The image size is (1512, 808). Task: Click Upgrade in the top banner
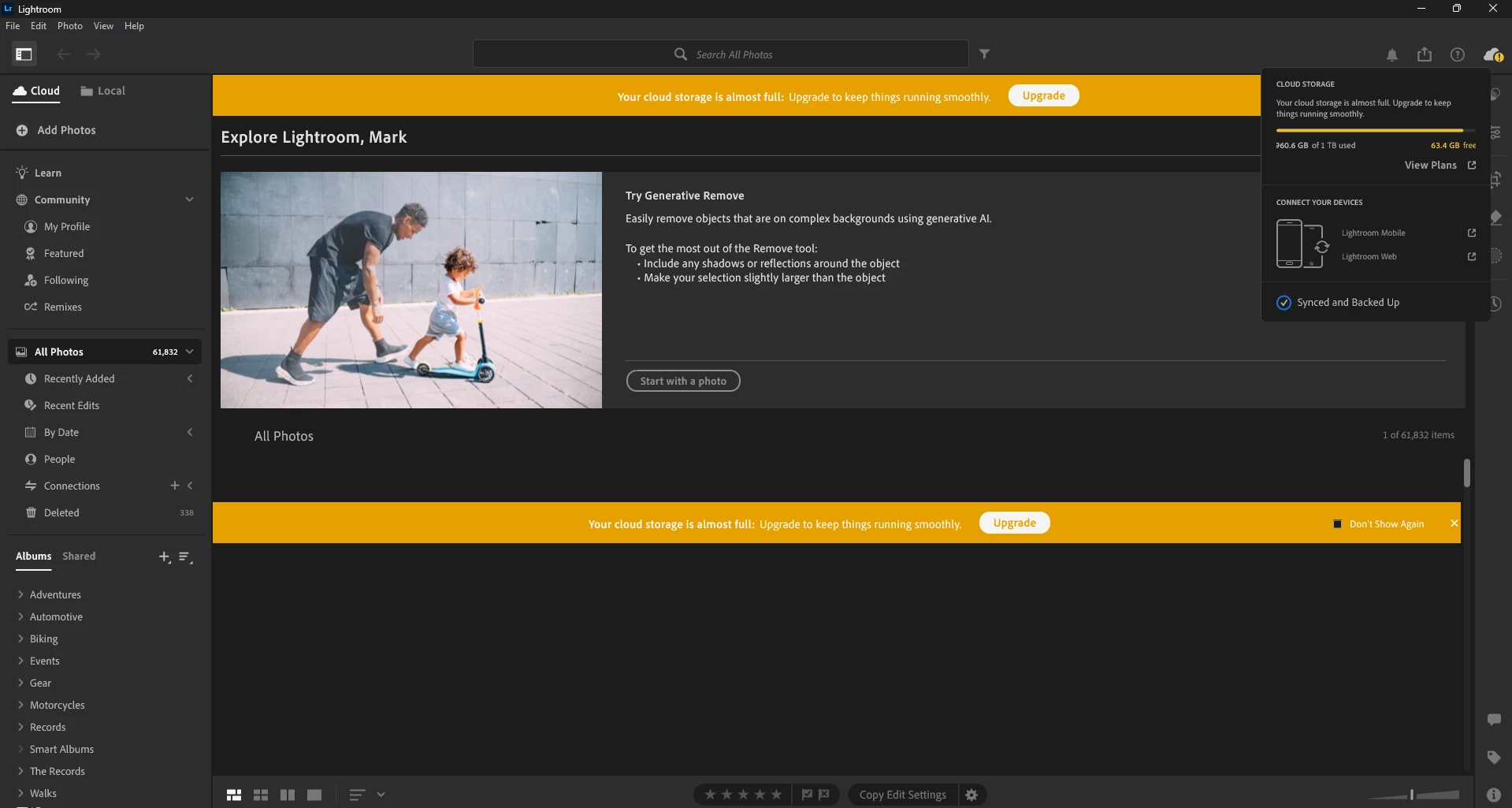tap(1044, 96)
